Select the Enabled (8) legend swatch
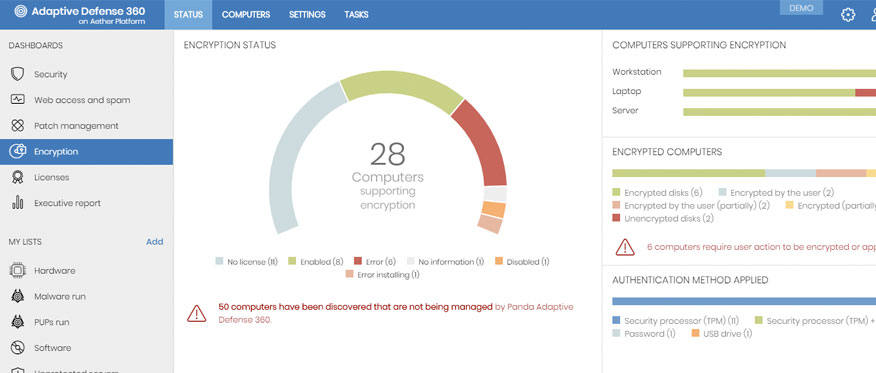Screen dimensions: 876x373 point(292,261)
